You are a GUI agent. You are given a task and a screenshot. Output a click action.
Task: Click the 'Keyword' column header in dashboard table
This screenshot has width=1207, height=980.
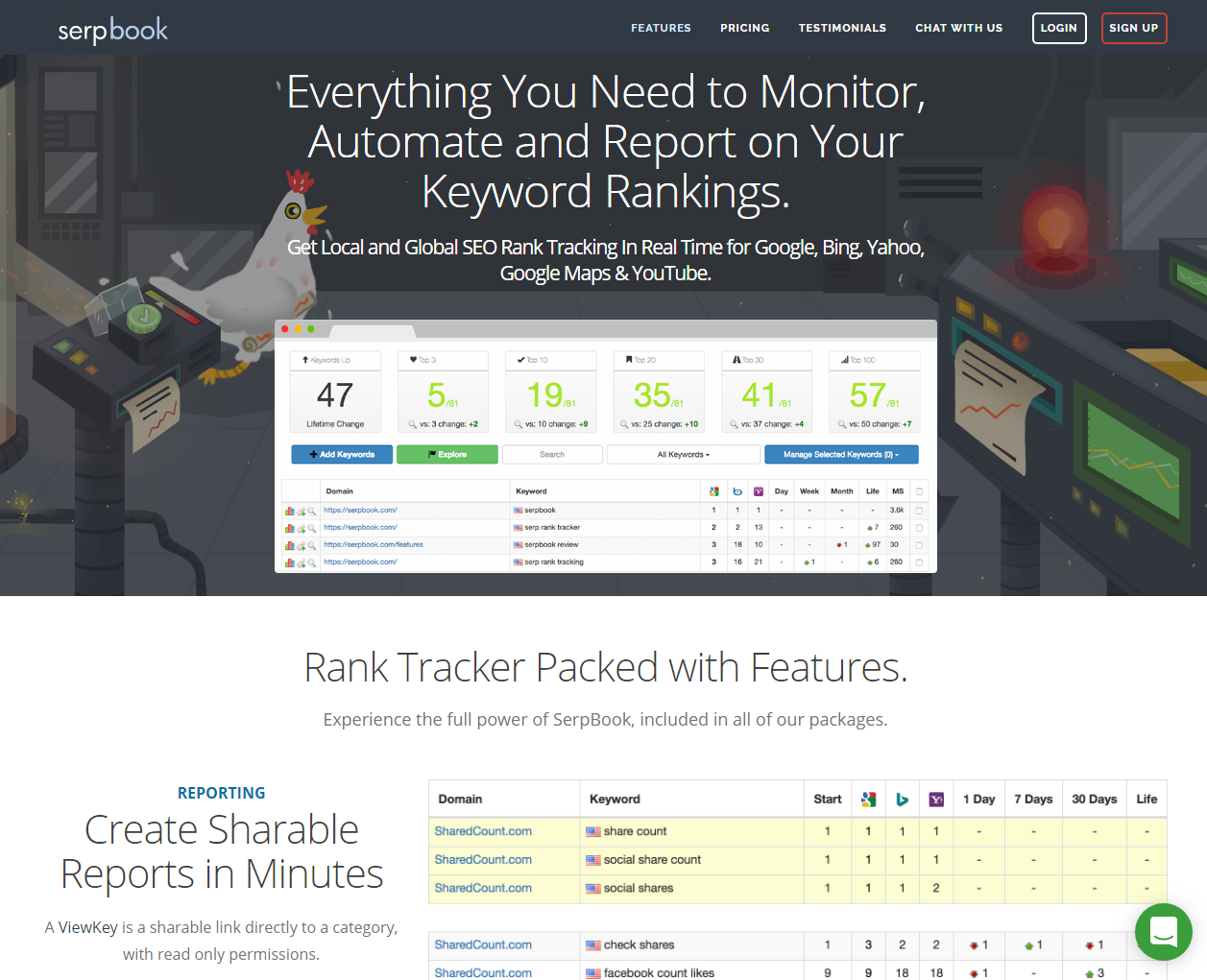point(531,491)
